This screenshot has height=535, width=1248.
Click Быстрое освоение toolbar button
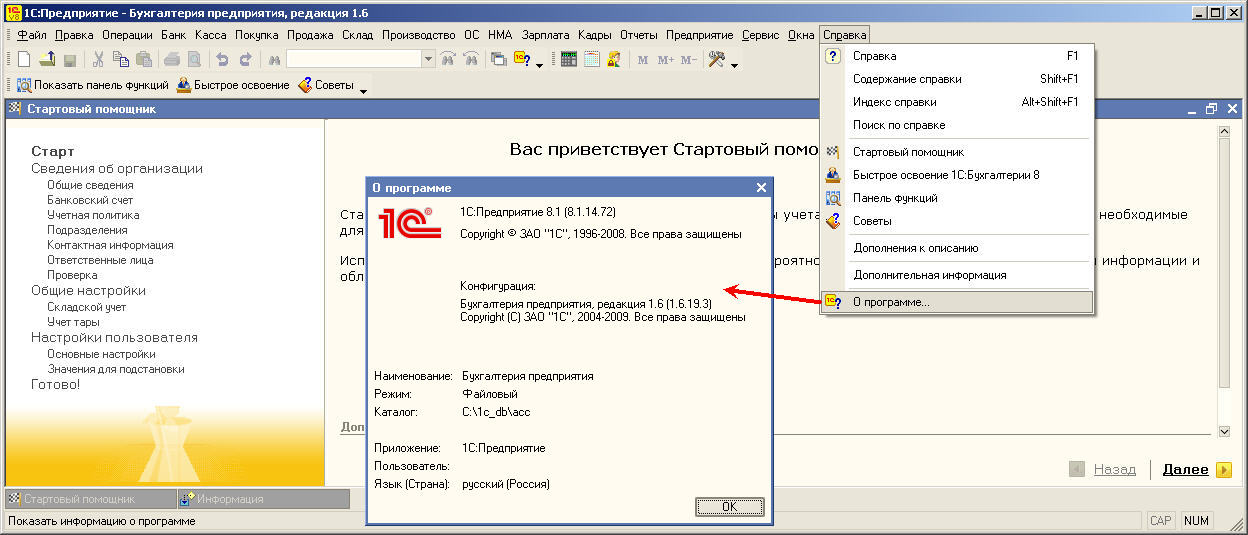233,86
